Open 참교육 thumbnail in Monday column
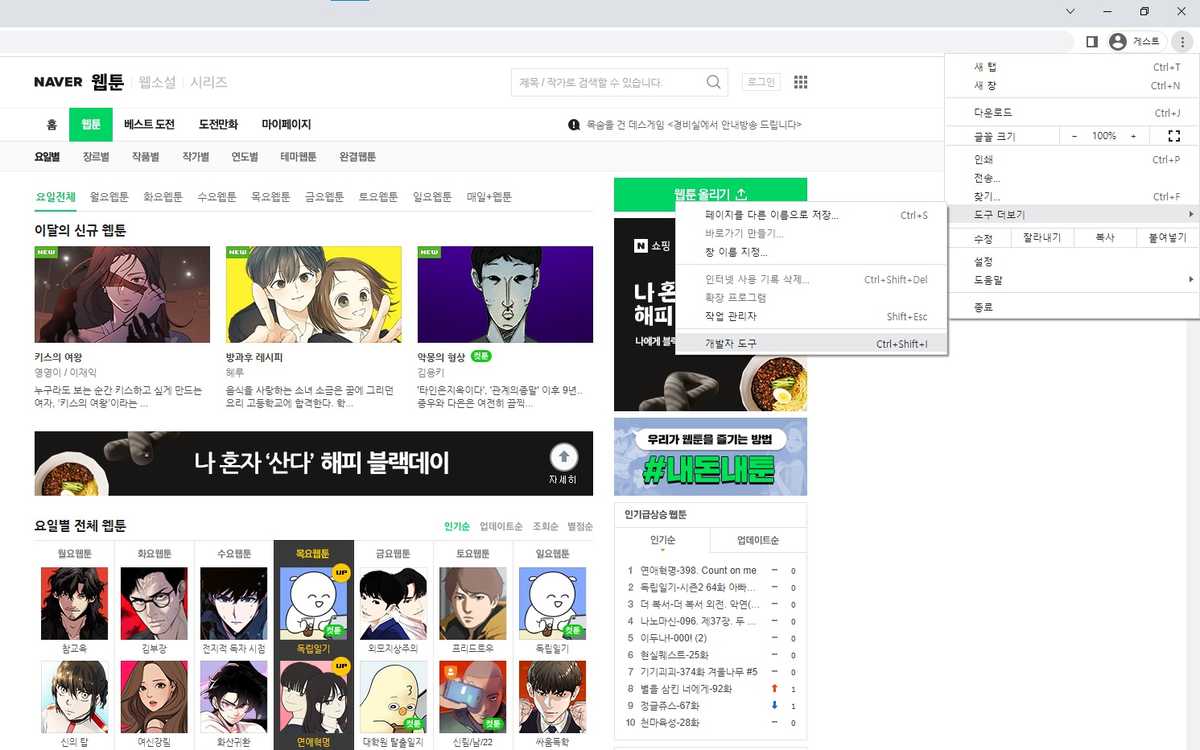Viewport: 1200px width, 750px height. coord(74,604)
